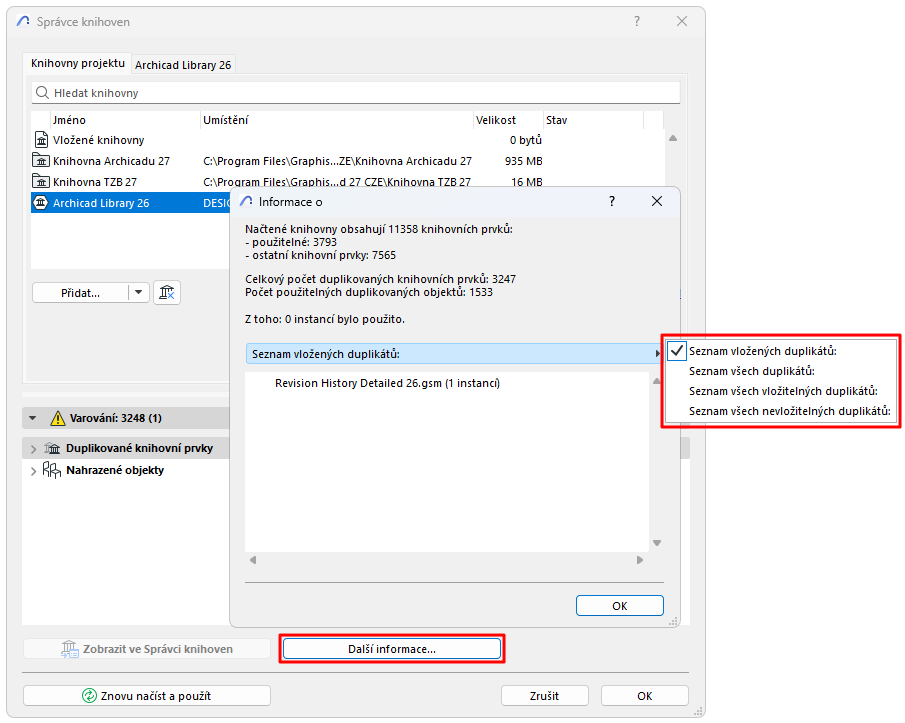Choose Seznam všech duplikátů from menu
Viewport: 905px width, 723px height.
(781, 371)
